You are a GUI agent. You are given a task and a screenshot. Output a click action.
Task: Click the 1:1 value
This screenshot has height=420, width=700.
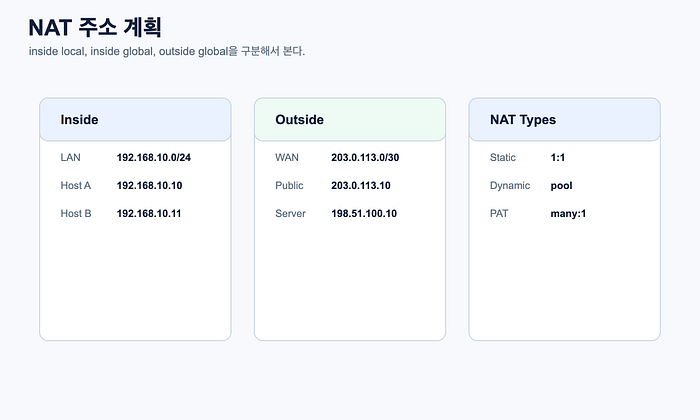[558, 158]
